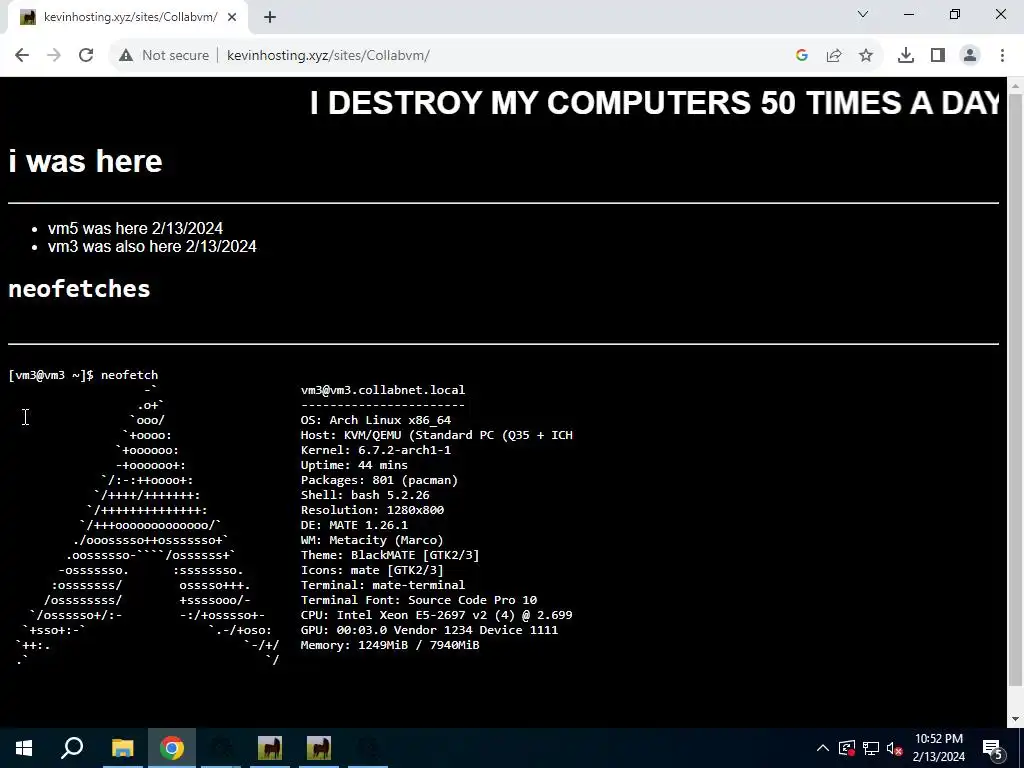Open the network tray icon

(871, 748)
